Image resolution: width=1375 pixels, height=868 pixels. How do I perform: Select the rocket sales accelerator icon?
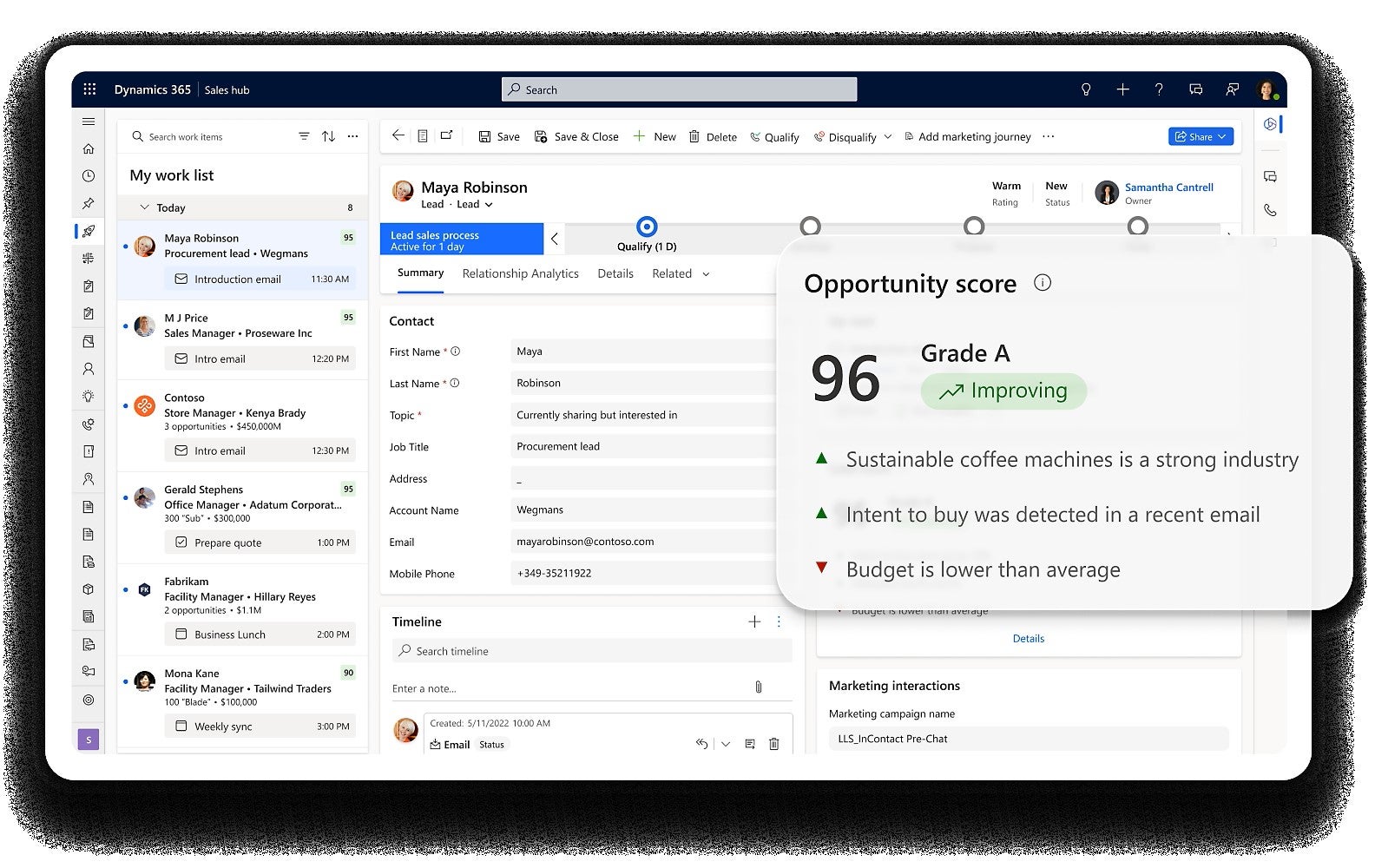click(x=89, y=231)
